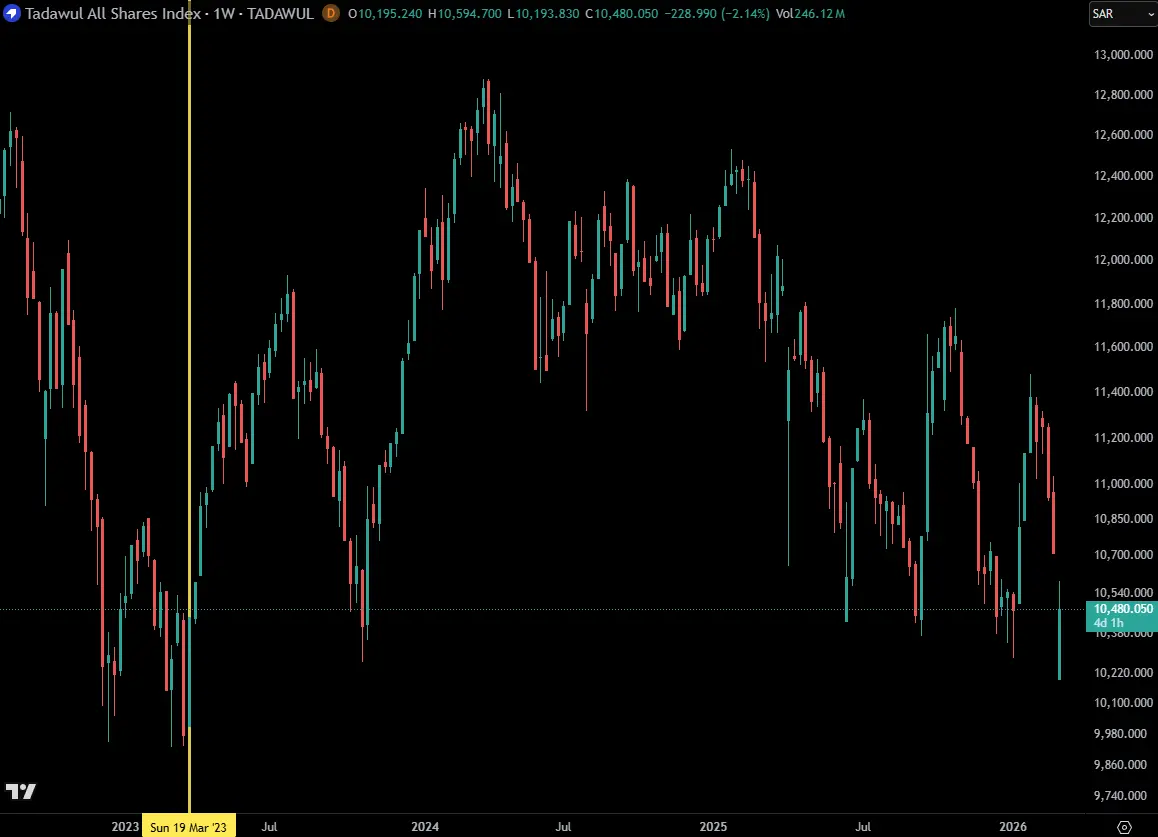Click the 2026 label on time axis
This screenshot has height=837, width=1158.
coord(1013,827)
